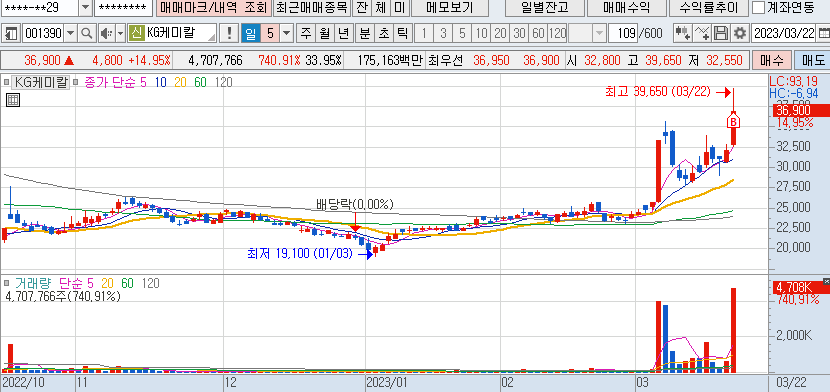Image resolution: width=830 pixels, height=392 pixels.
Task: Open the empty combo box after 120
Action: (x=588, y=33)
